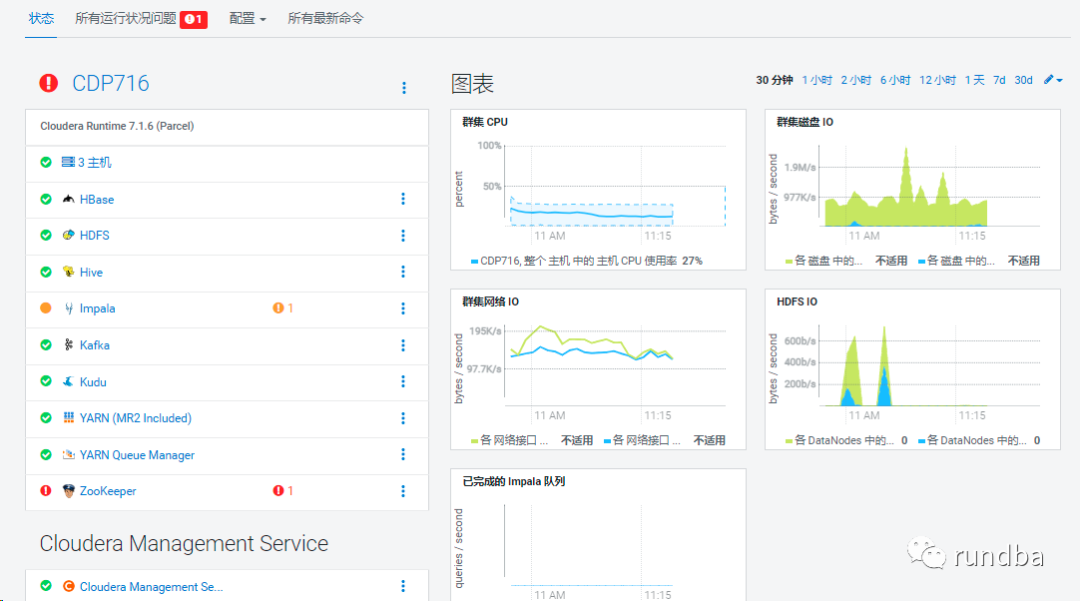
Task: Set chart time range to 7d
Action: pos(999,80)
